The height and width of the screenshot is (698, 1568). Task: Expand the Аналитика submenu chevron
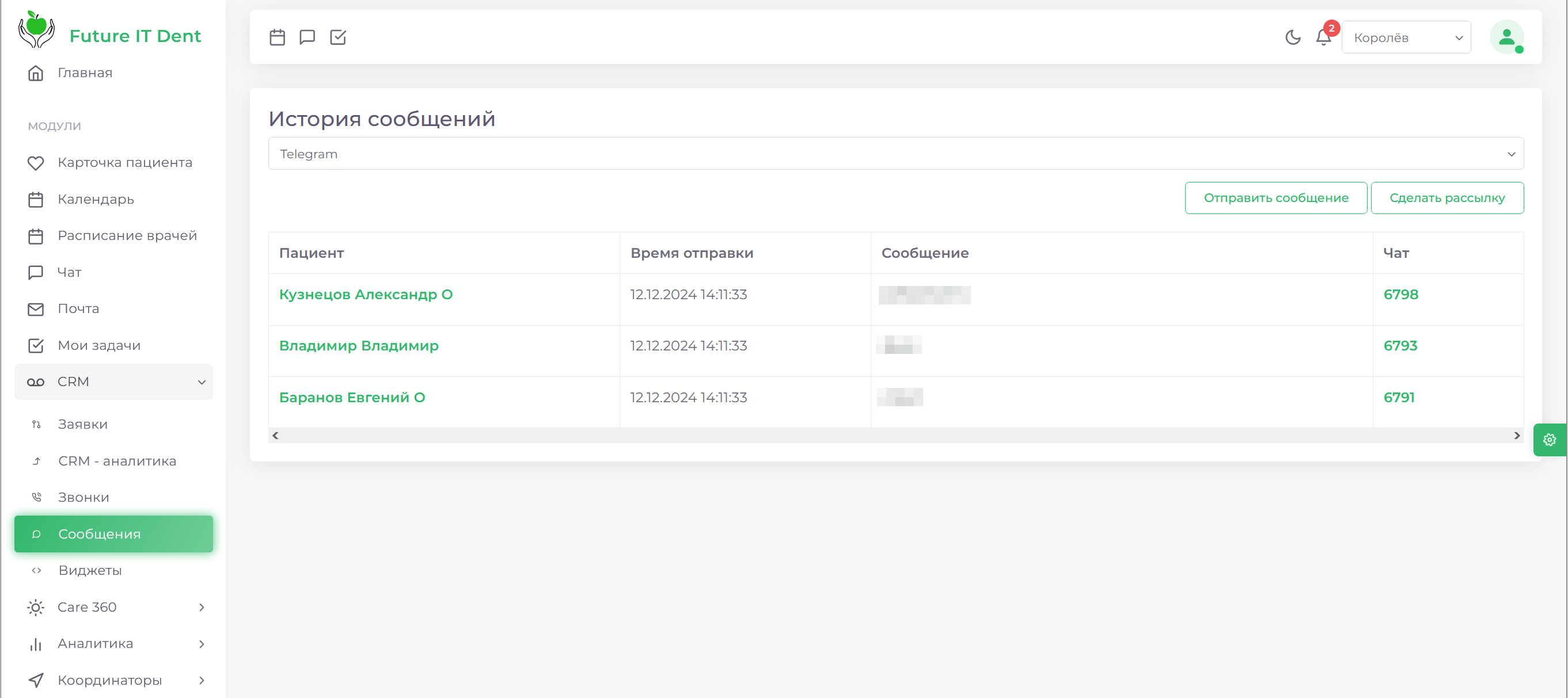[x=202, y=644]
